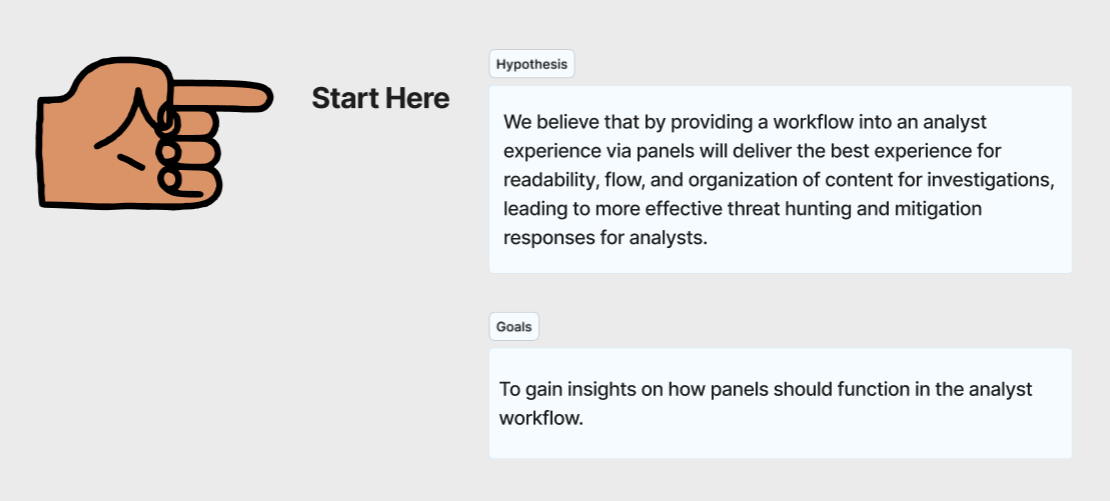Click the word "workflow." ending the goals text

(541, 418)
